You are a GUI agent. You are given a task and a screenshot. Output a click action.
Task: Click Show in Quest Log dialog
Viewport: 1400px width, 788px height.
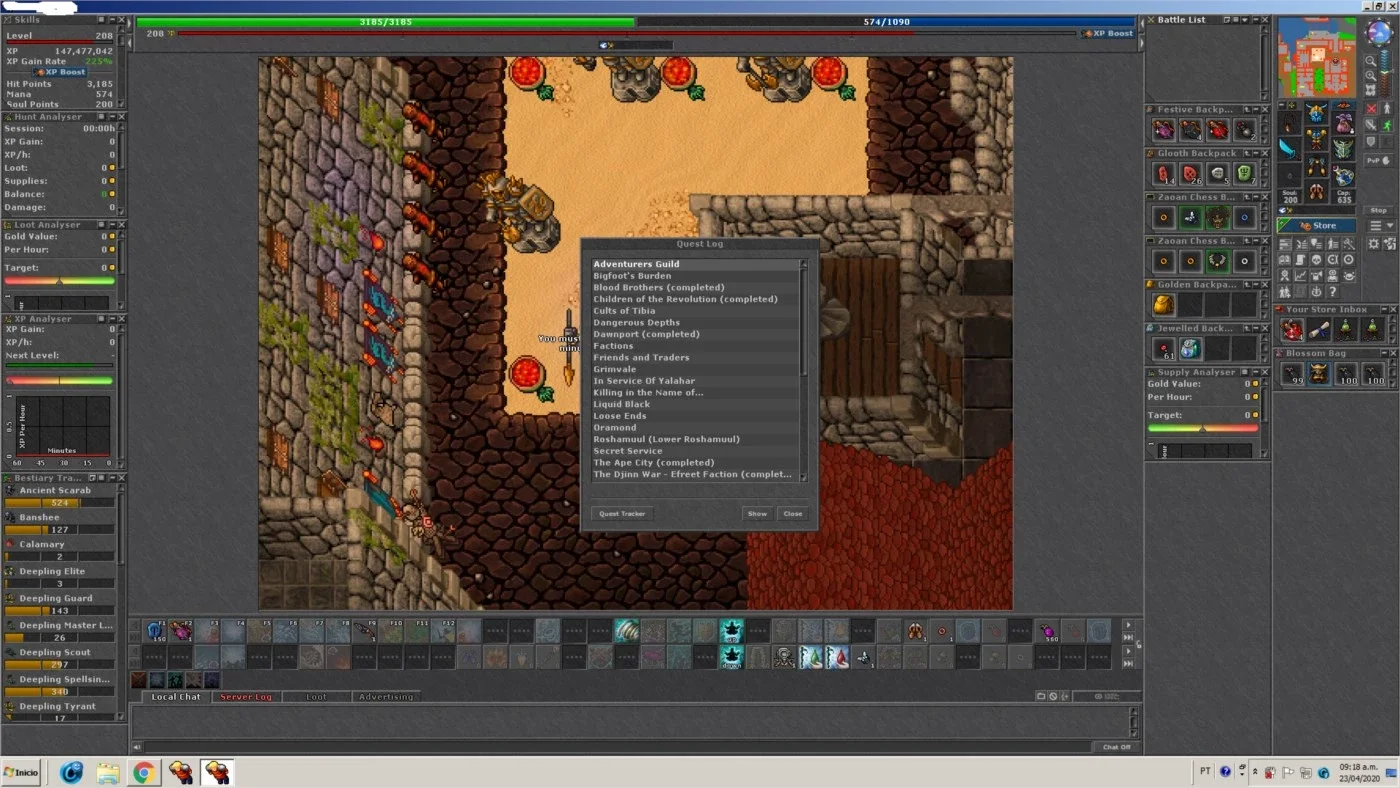pos(757,513)
